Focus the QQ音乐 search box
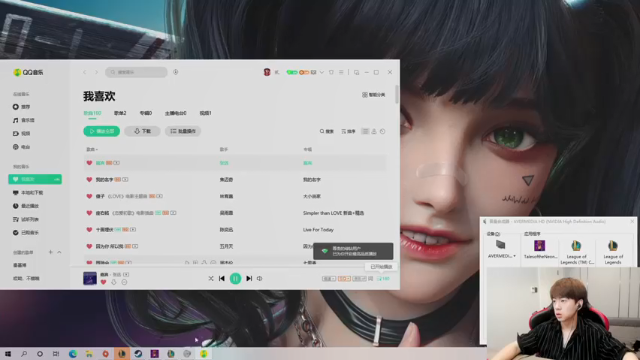Screen dimensions: 640x360 pos(136,72)
